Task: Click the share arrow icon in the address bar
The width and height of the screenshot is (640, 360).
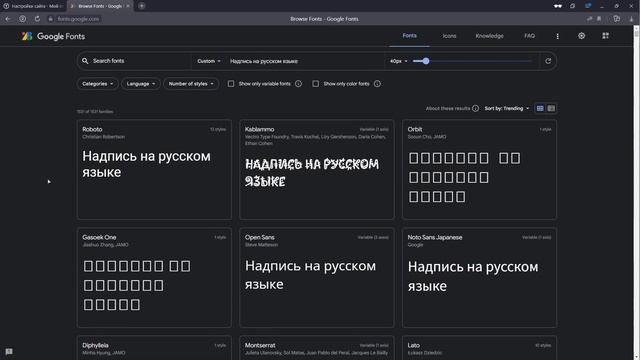Action: click(x=589, y=19)
